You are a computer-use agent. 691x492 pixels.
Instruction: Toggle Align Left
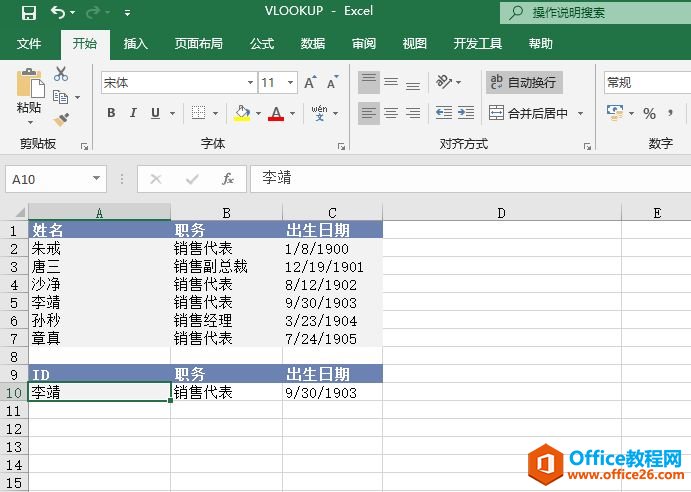point(369,113)
